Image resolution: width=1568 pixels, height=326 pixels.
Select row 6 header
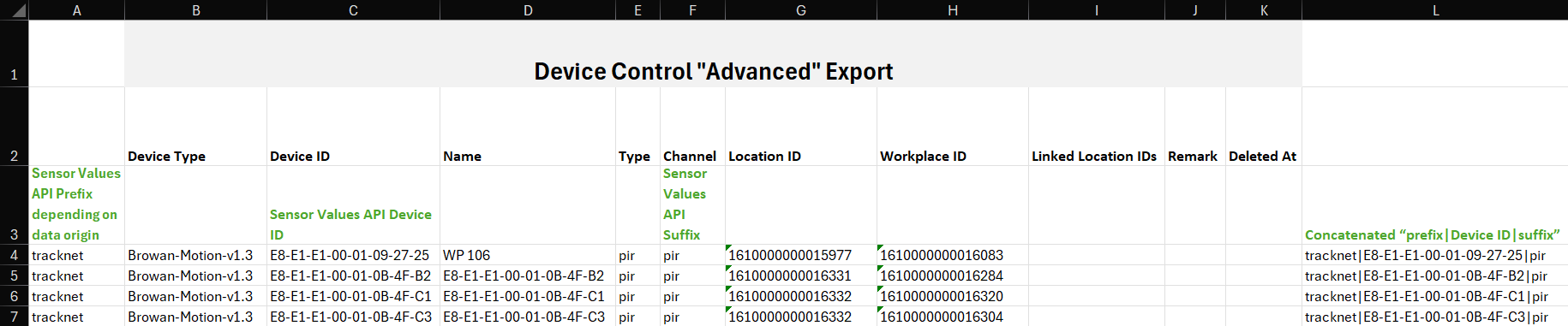15,296
